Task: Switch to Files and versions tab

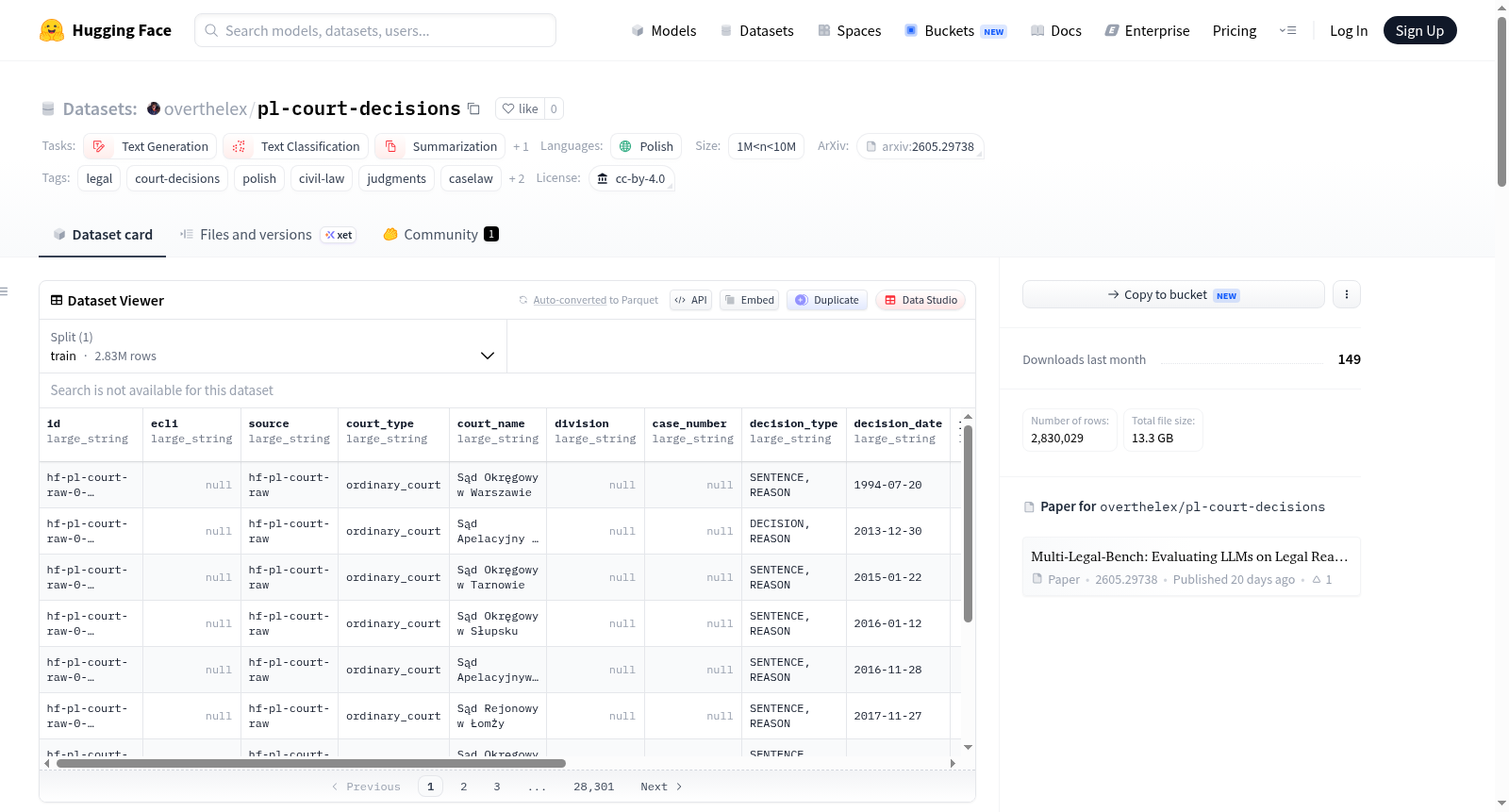Action: 268,235
